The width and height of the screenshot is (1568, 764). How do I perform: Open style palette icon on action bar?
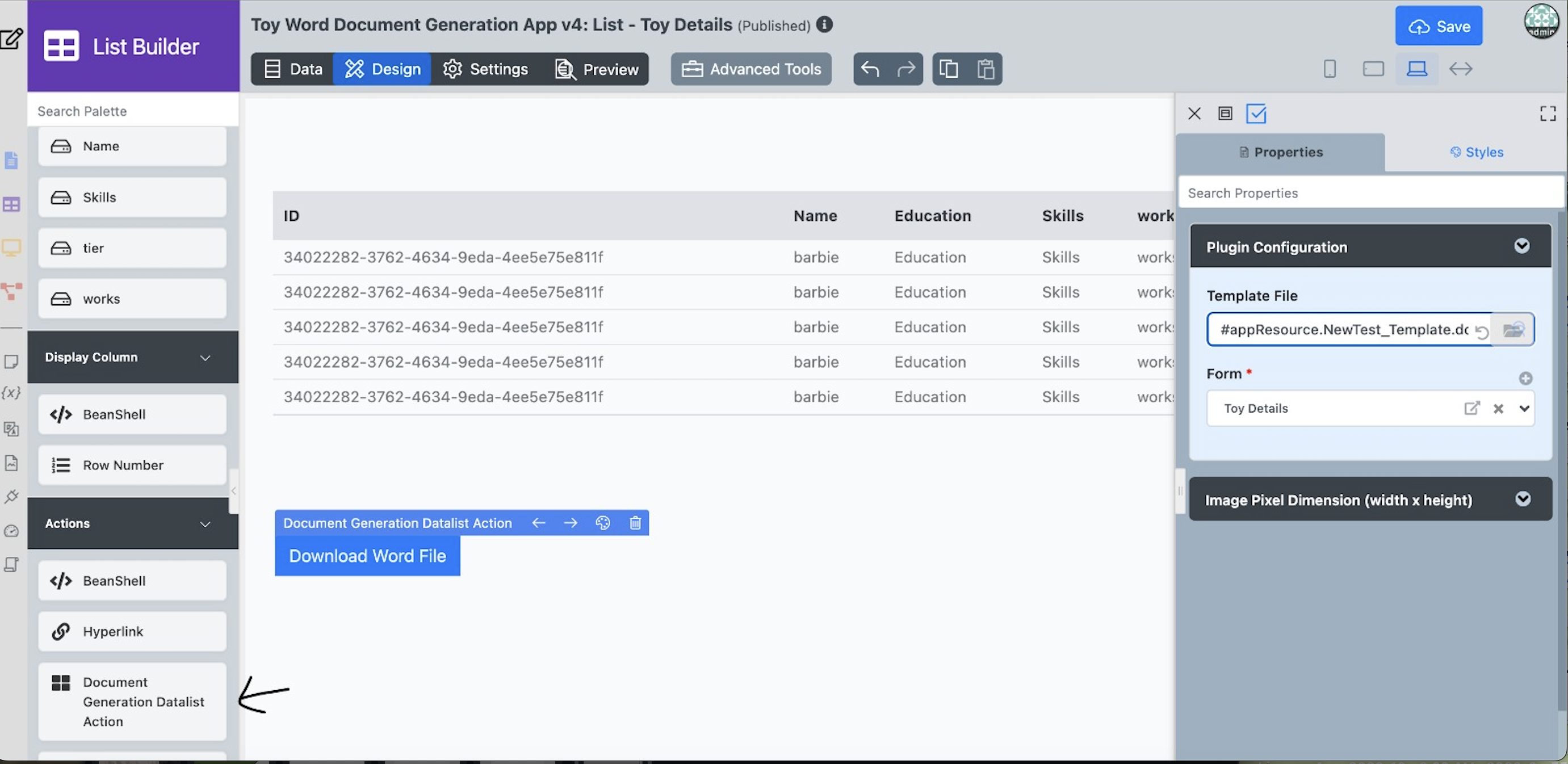602,523
